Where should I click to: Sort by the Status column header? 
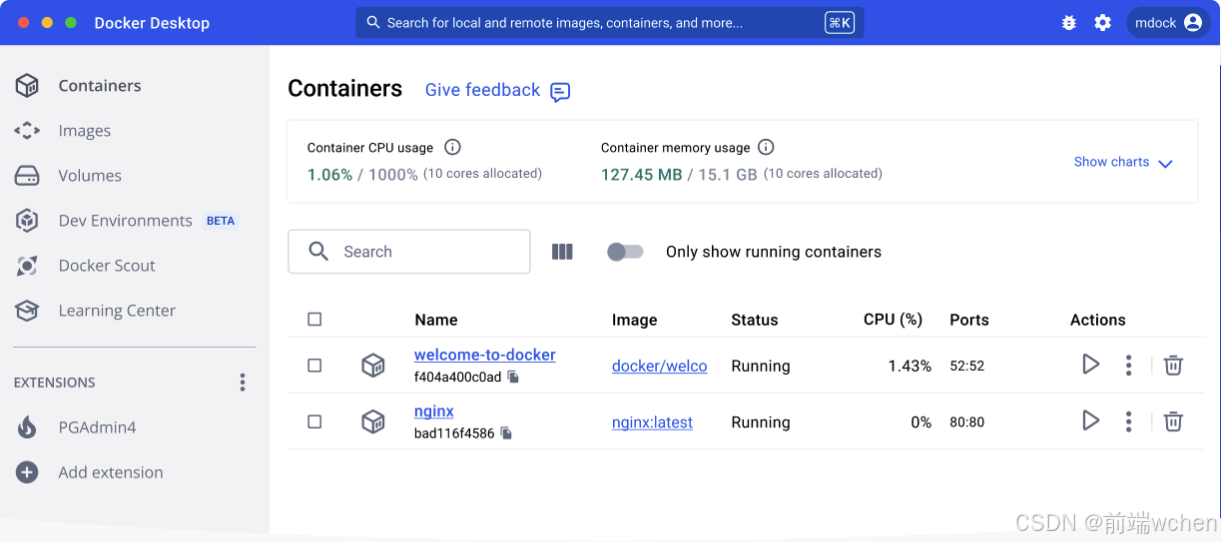tap(755, 320)
